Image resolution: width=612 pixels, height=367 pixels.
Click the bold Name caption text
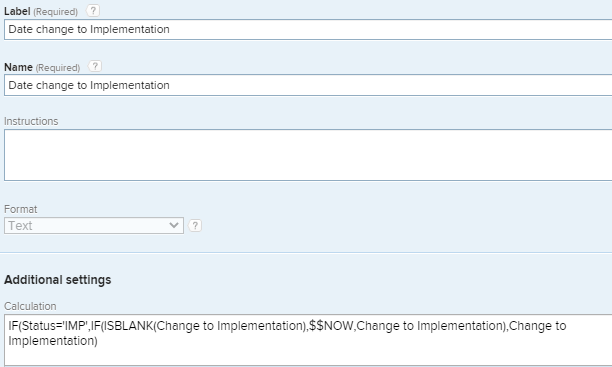click(18, 67)
